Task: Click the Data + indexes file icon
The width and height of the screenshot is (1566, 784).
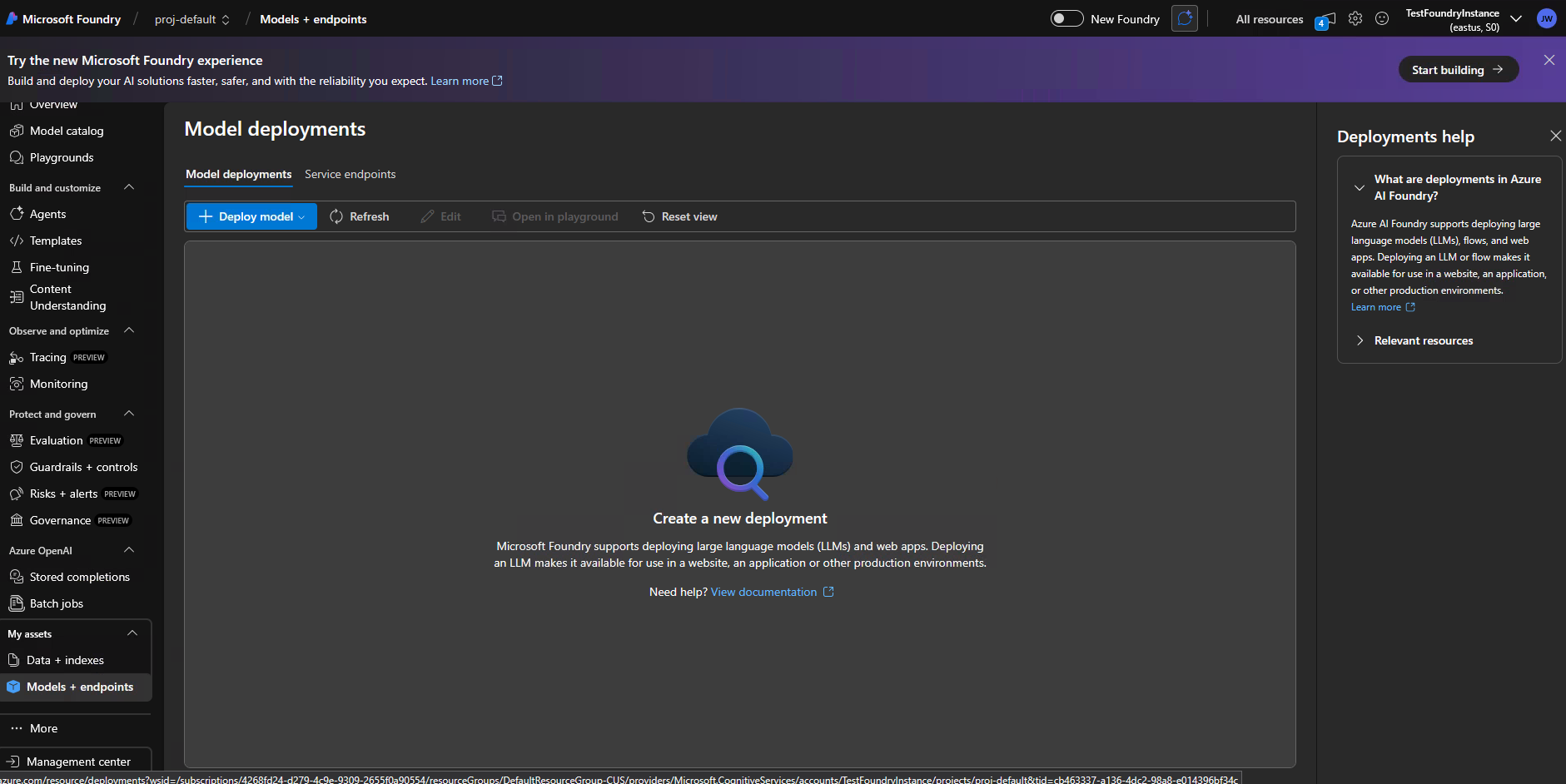Action: [13, 660]
